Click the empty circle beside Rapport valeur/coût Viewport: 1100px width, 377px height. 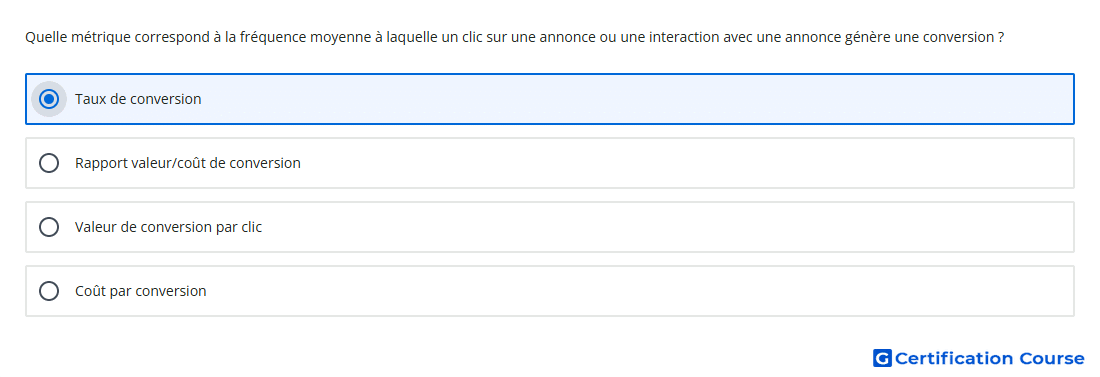[48, 164]
